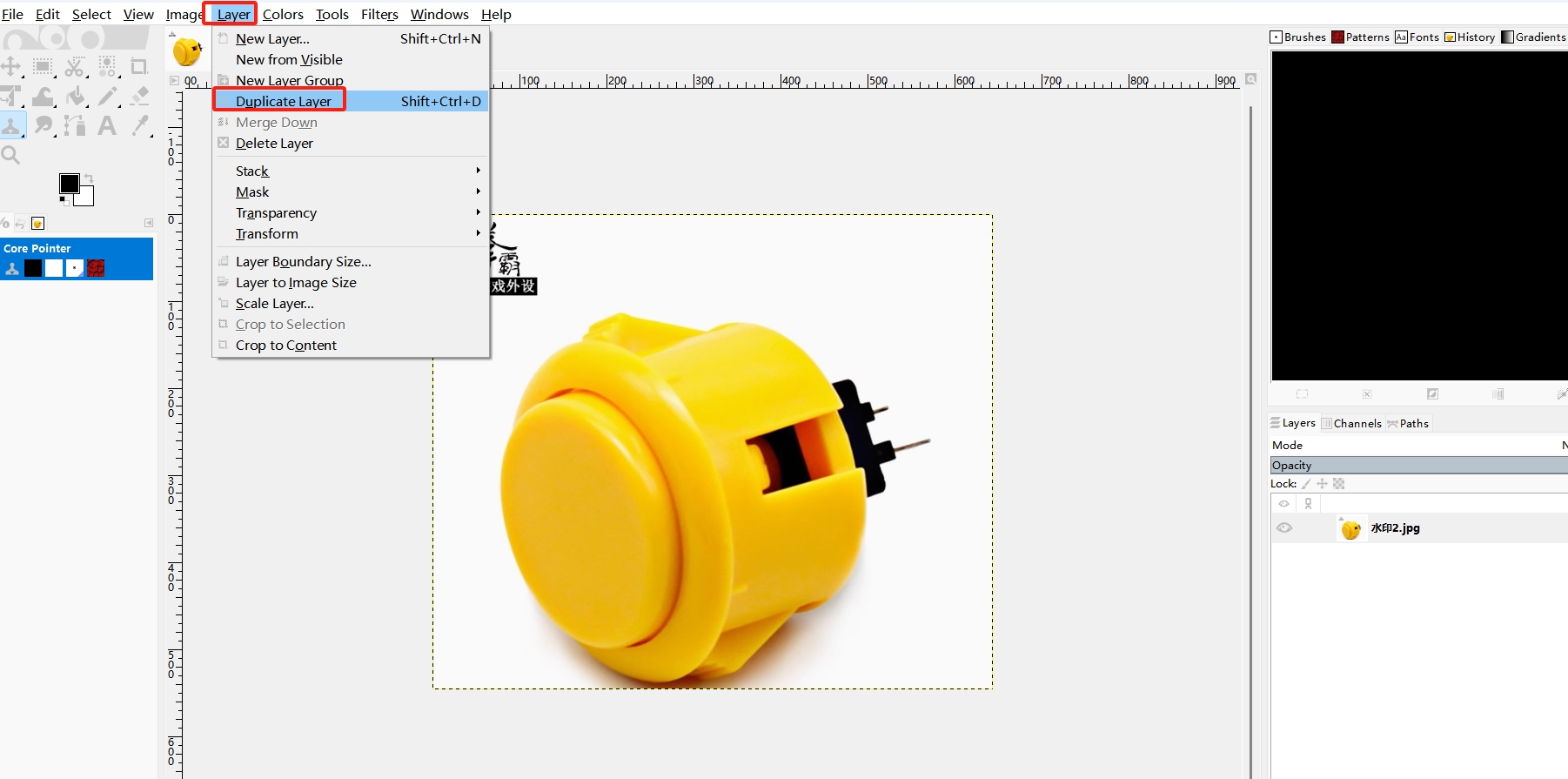Open the layer Mode dropdown
Image resolution: width=1568 pixels, height=779 pixels.
tap(1418, 445)
